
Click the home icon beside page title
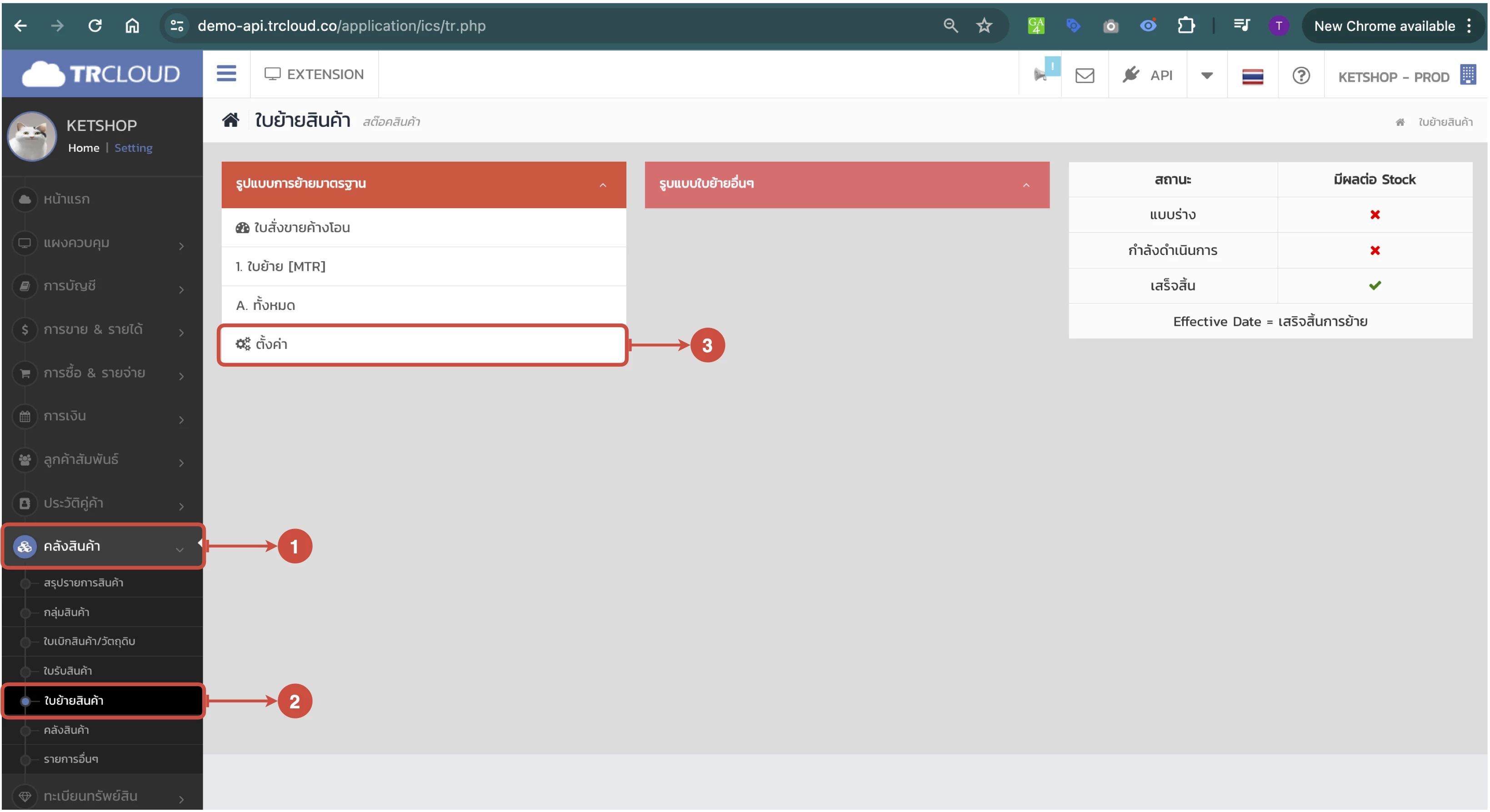(x=231, y=120)
